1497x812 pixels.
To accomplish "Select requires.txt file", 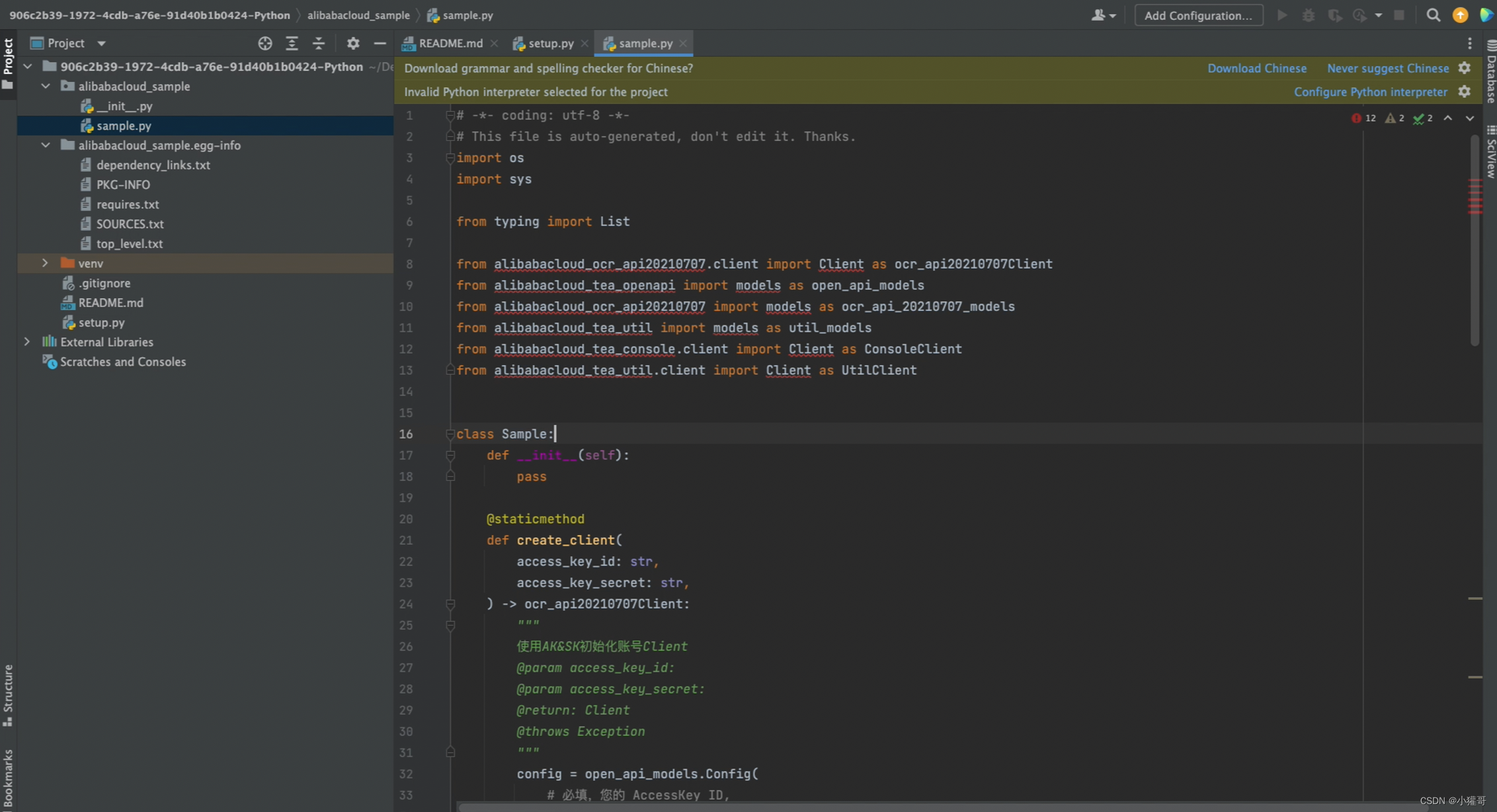I will coord(128,204).
